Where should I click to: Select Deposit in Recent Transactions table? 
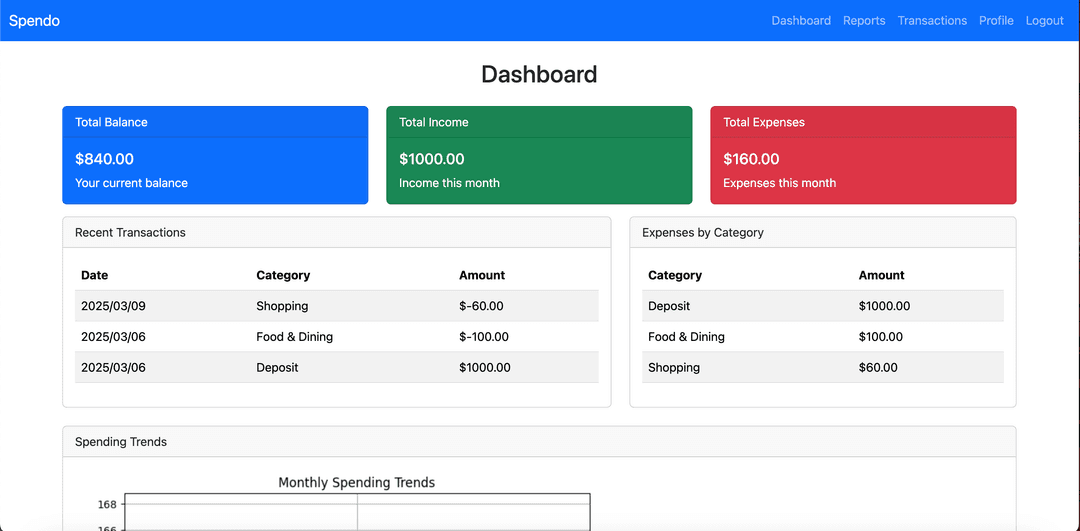click(278, 368)
